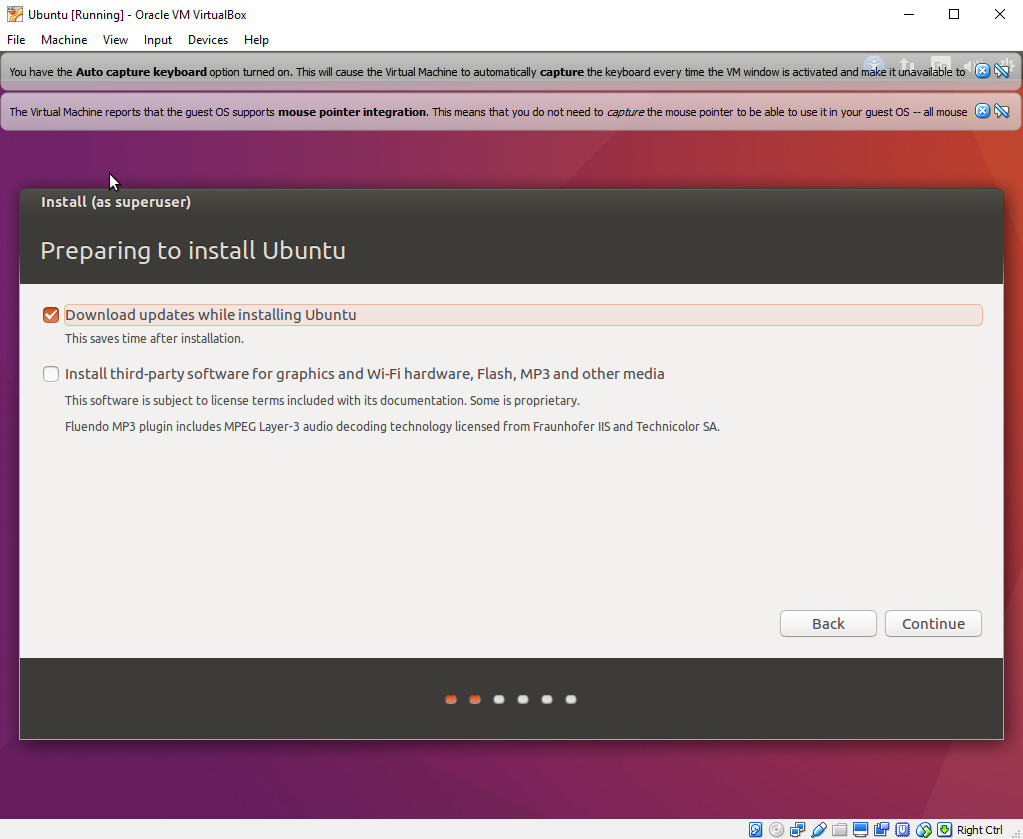Open the File menu
This screenshot has height=839, width=1023.
[16, 40]
